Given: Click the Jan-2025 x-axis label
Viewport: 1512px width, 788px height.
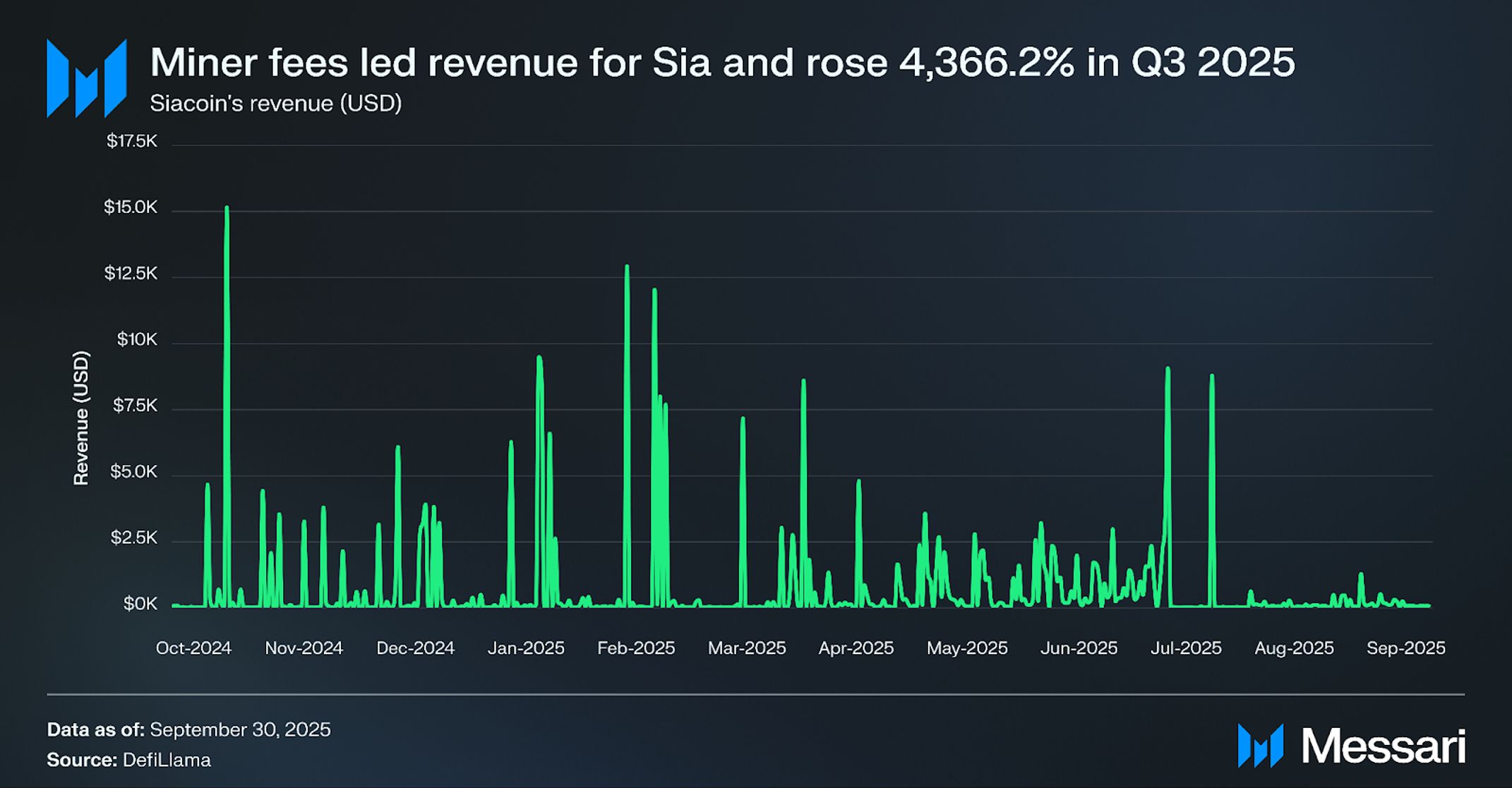Looking at the screenshot, I should [x=526, y=648].
